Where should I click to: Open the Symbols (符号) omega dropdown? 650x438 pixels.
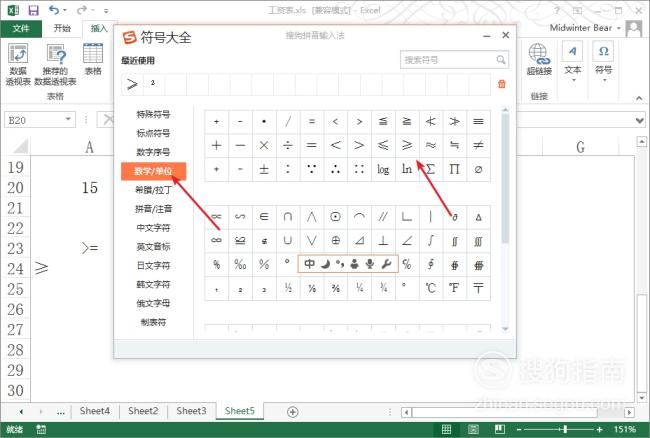click(x=604, y=61)
